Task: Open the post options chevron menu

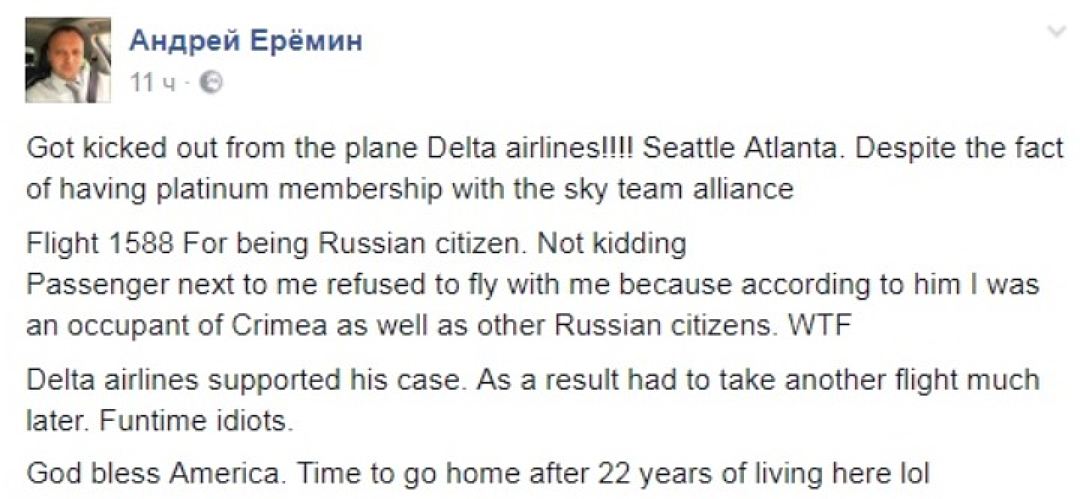Action: pyautogui.click(x=1056, y=31)
